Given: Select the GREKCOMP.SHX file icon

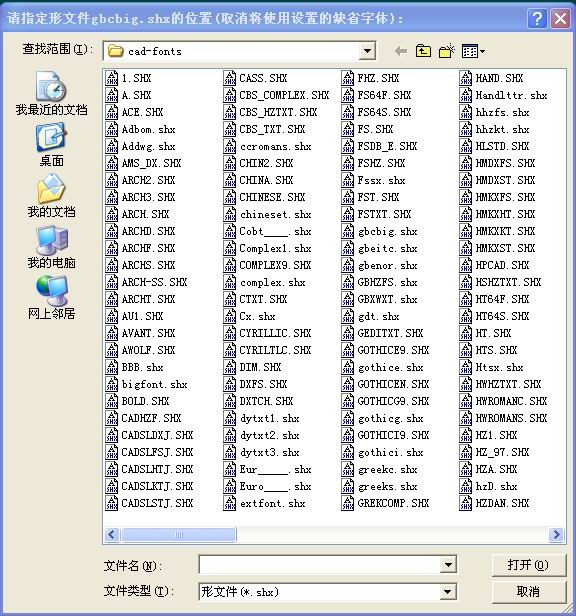Looking at the screenshot, I should [x=348, y=503].
